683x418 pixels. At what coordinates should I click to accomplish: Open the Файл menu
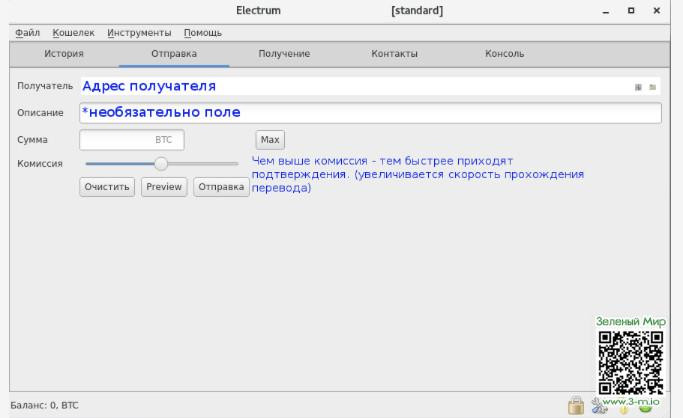[27, 33]
